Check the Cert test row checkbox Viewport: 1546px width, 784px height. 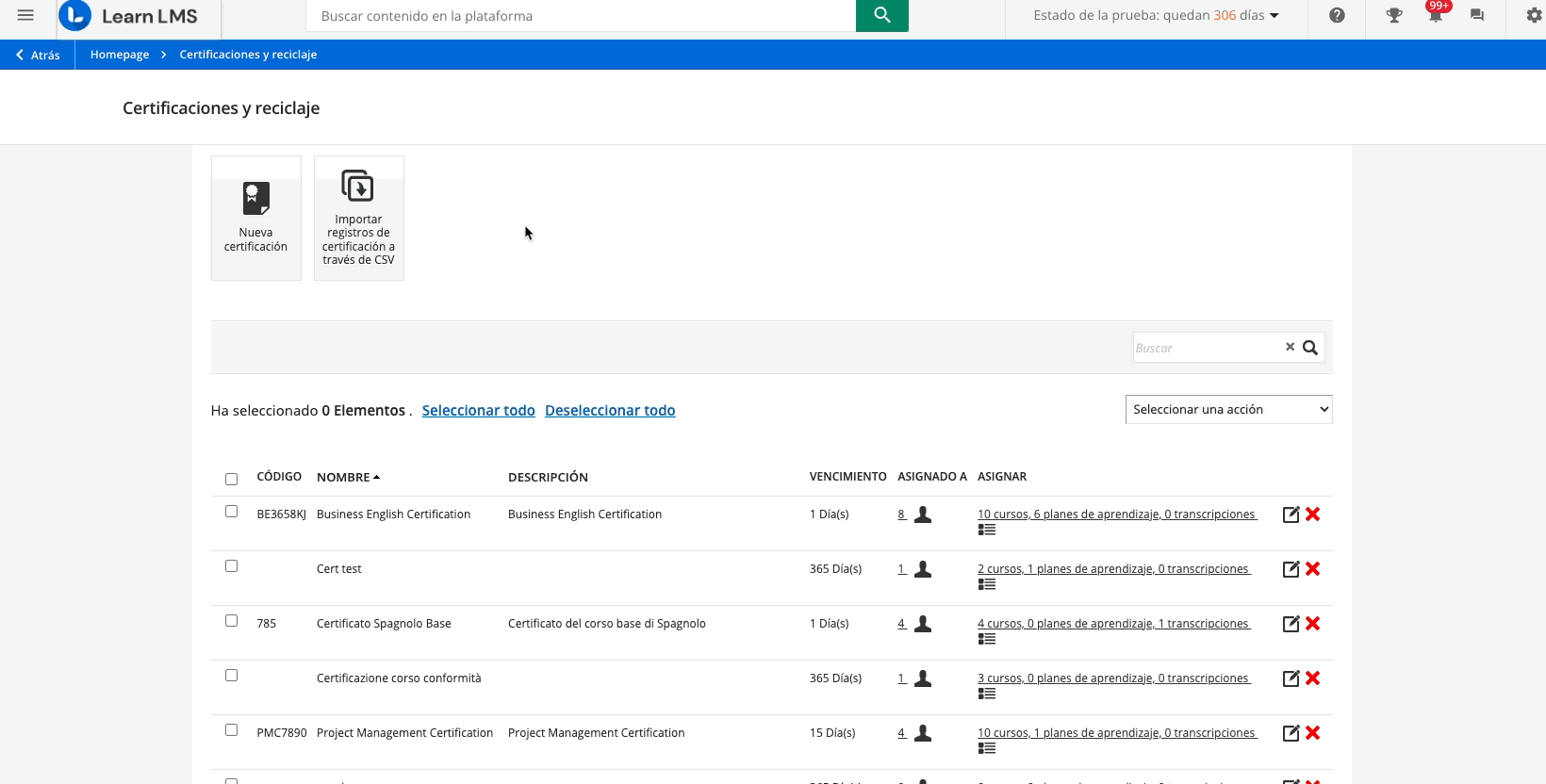tap(231, 565)
